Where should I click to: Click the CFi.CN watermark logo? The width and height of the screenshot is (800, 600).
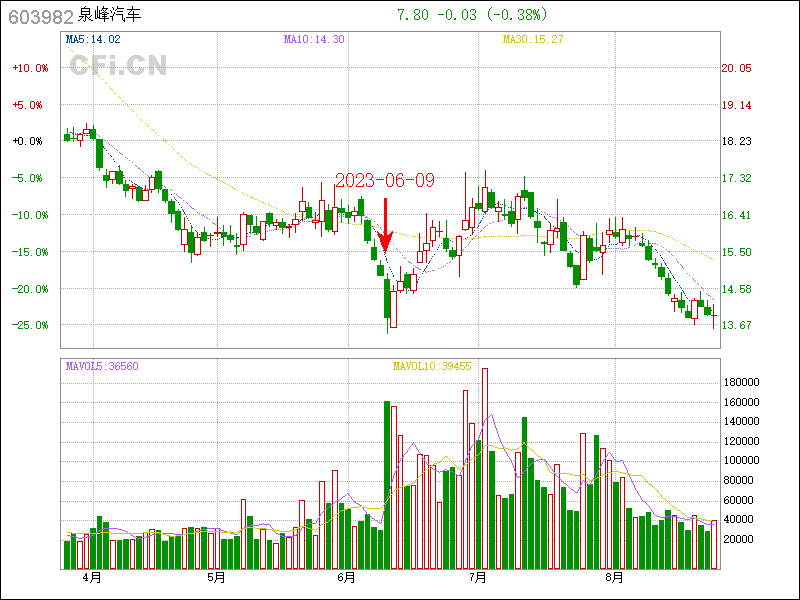pos(117,65)
